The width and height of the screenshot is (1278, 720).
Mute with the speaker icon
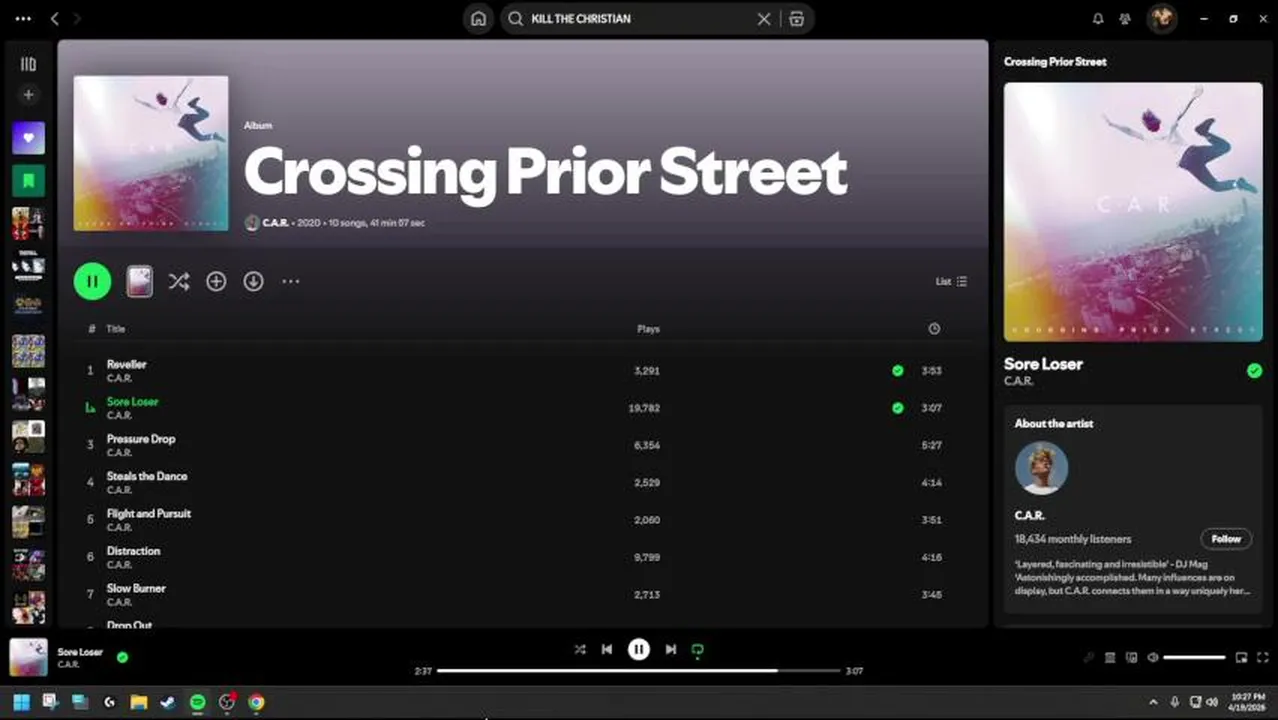[x=1152, y=657]
